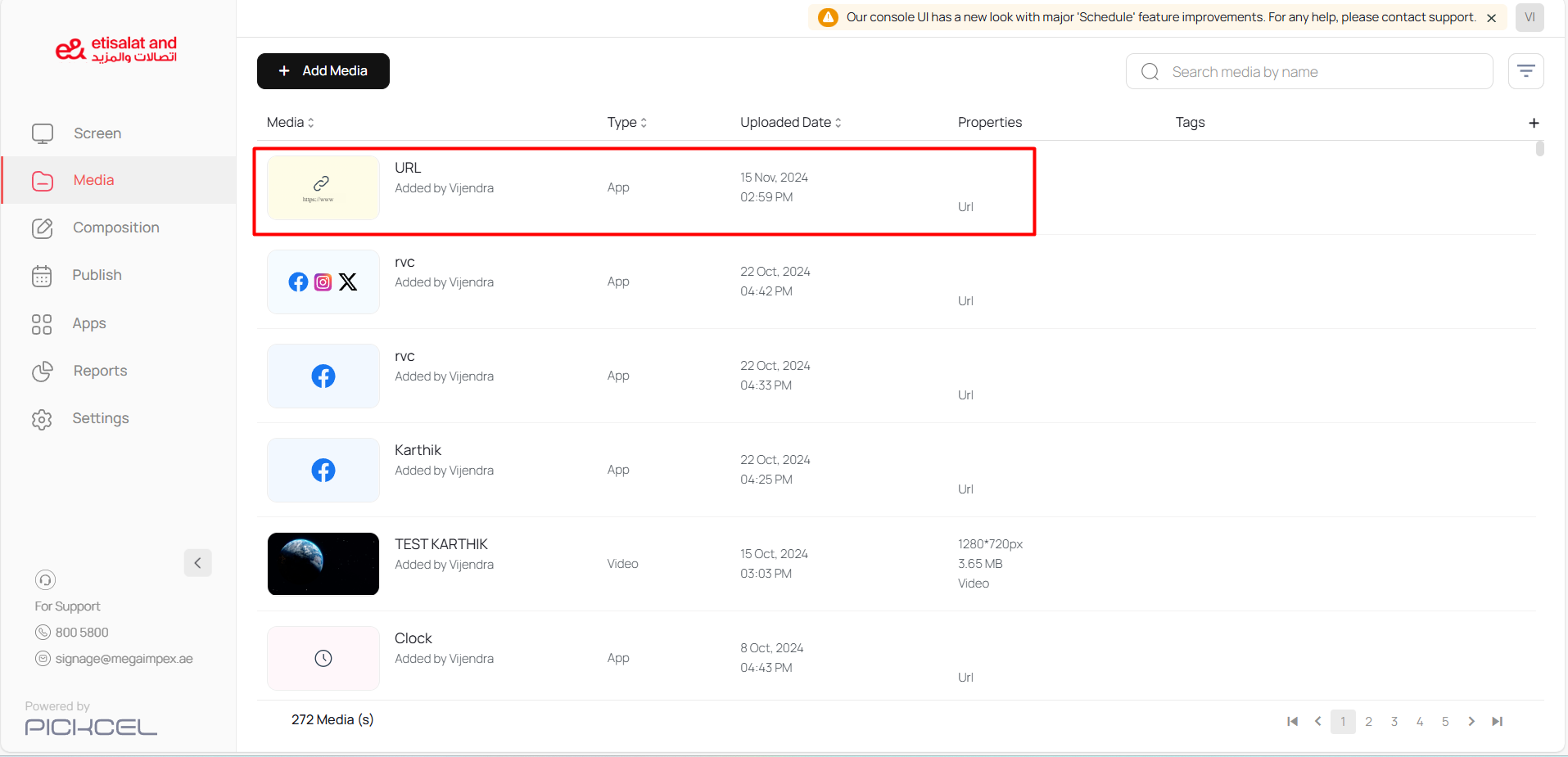
Task: Go to the next media page
Action: (x=1471, y=721)
